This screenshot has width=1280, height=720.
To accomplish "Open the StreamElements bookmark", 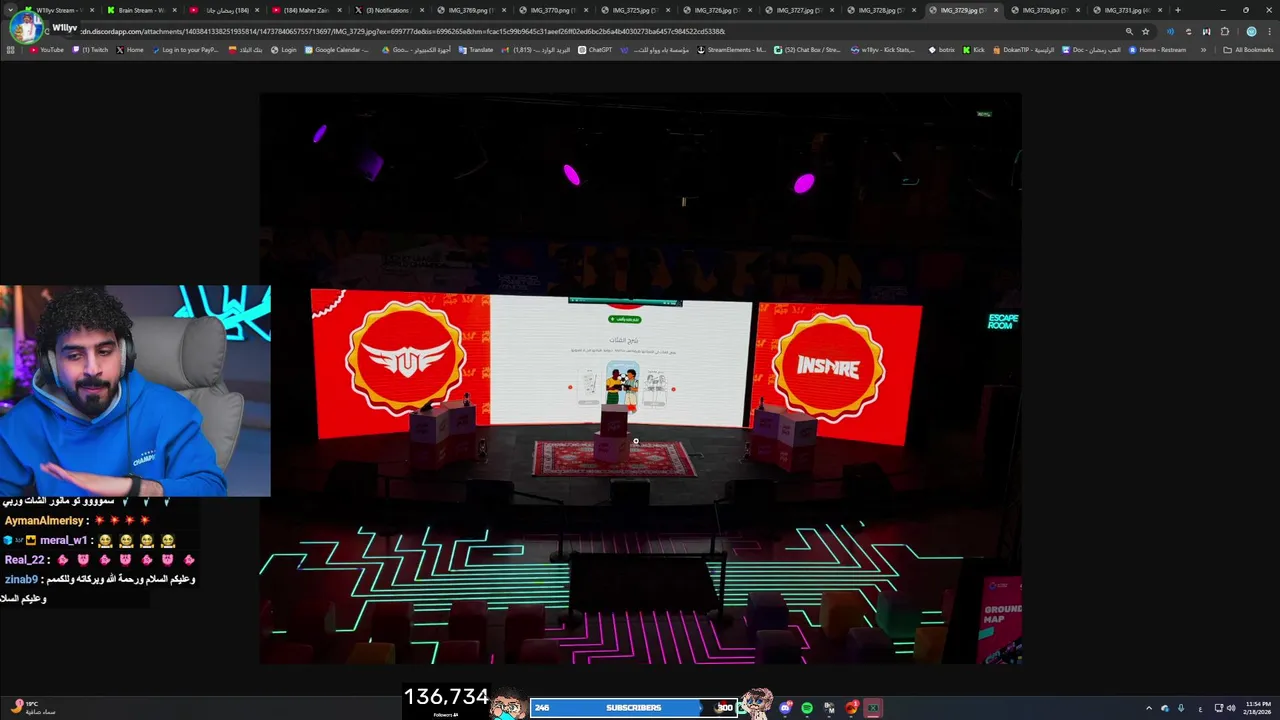I will [x=731, y=50].
